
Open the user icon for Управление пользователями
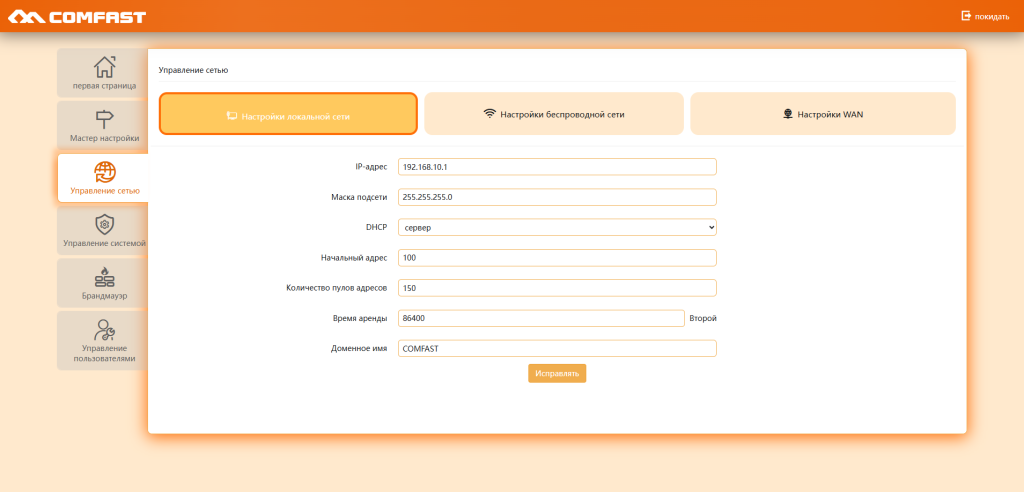(x=104, y=330)
